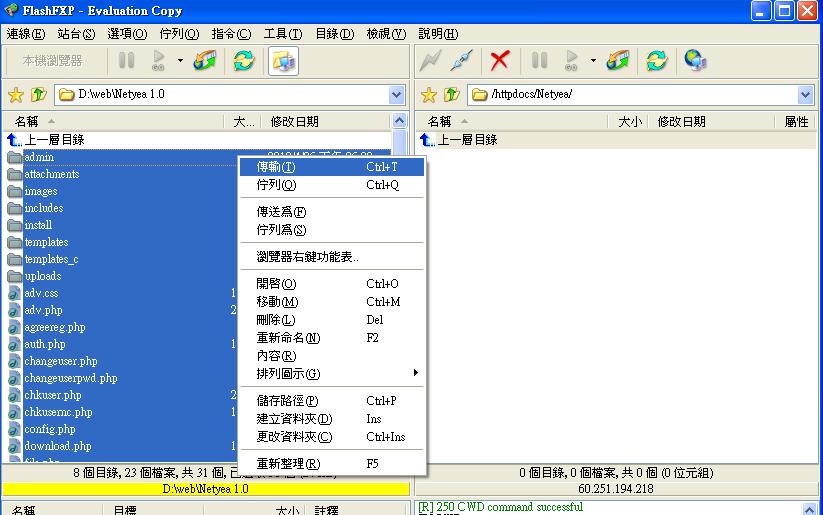Expand the local path D:\web\Netyea 1.0 dropdown
The height and width of the screenshot is (515, 823).
pyautogui.click(x=397, y=95)
